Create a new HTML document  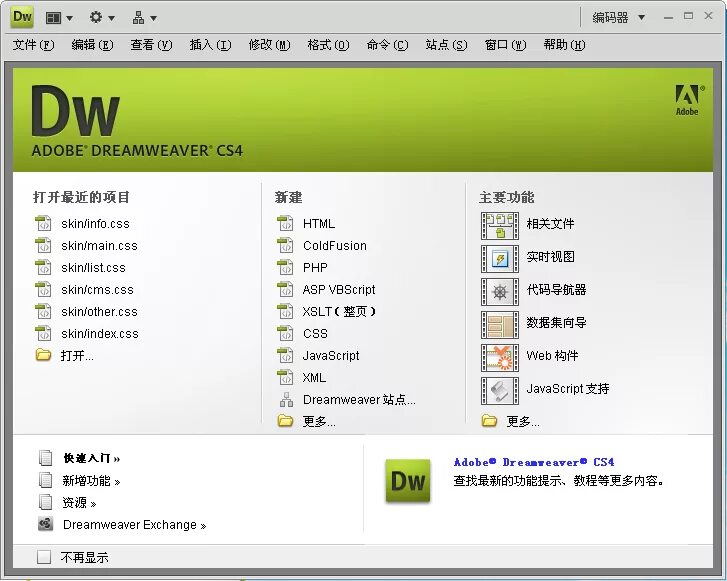pyautogui.click(x=319, y=223)
